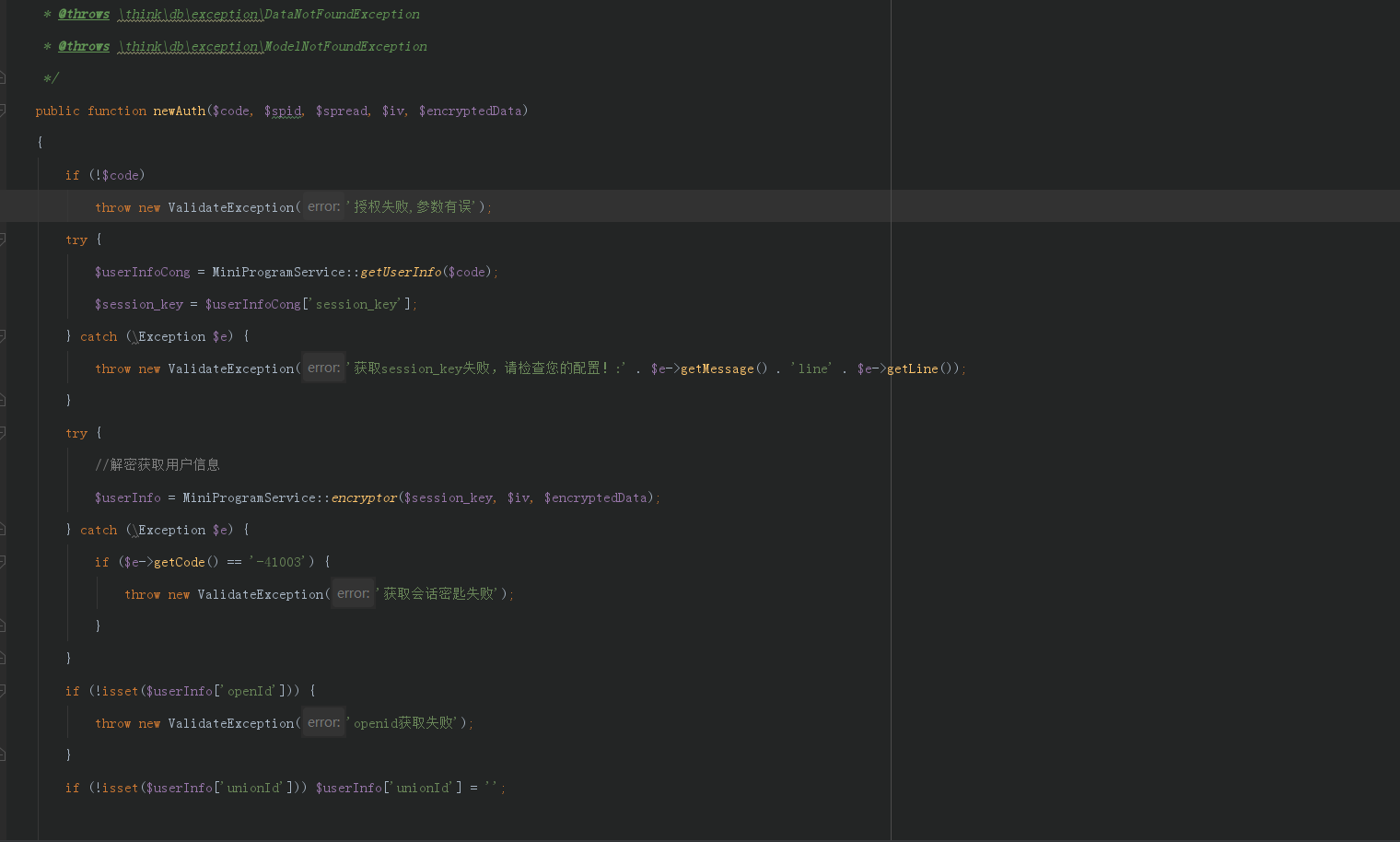Click MiniProgramService on the encryptor line
The height and width of the screenshot is (842, 1400).
[x=249, y=497]
